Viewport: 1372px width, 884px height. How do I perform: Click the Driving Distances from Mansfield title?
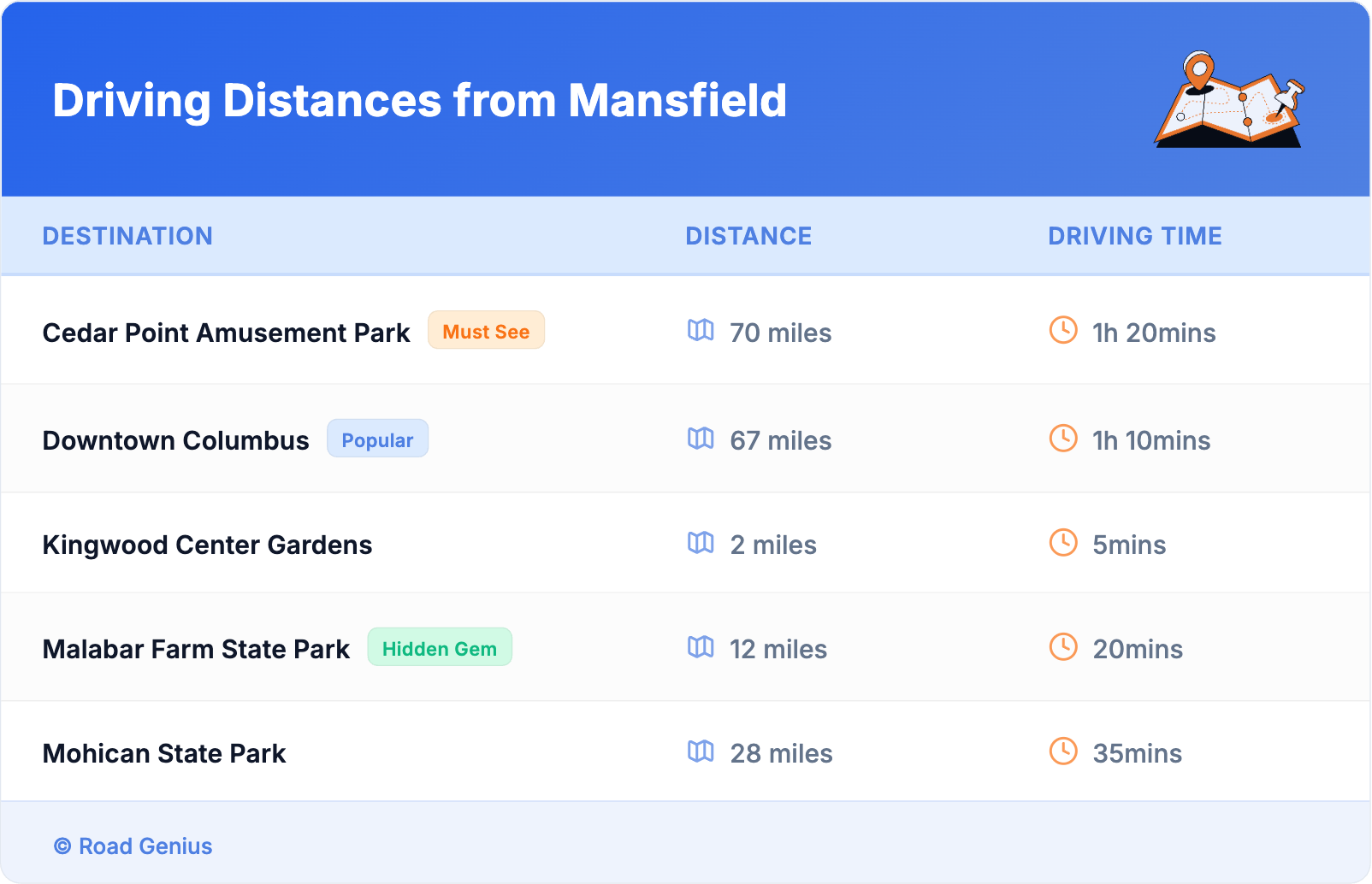(x=419, y=101)
